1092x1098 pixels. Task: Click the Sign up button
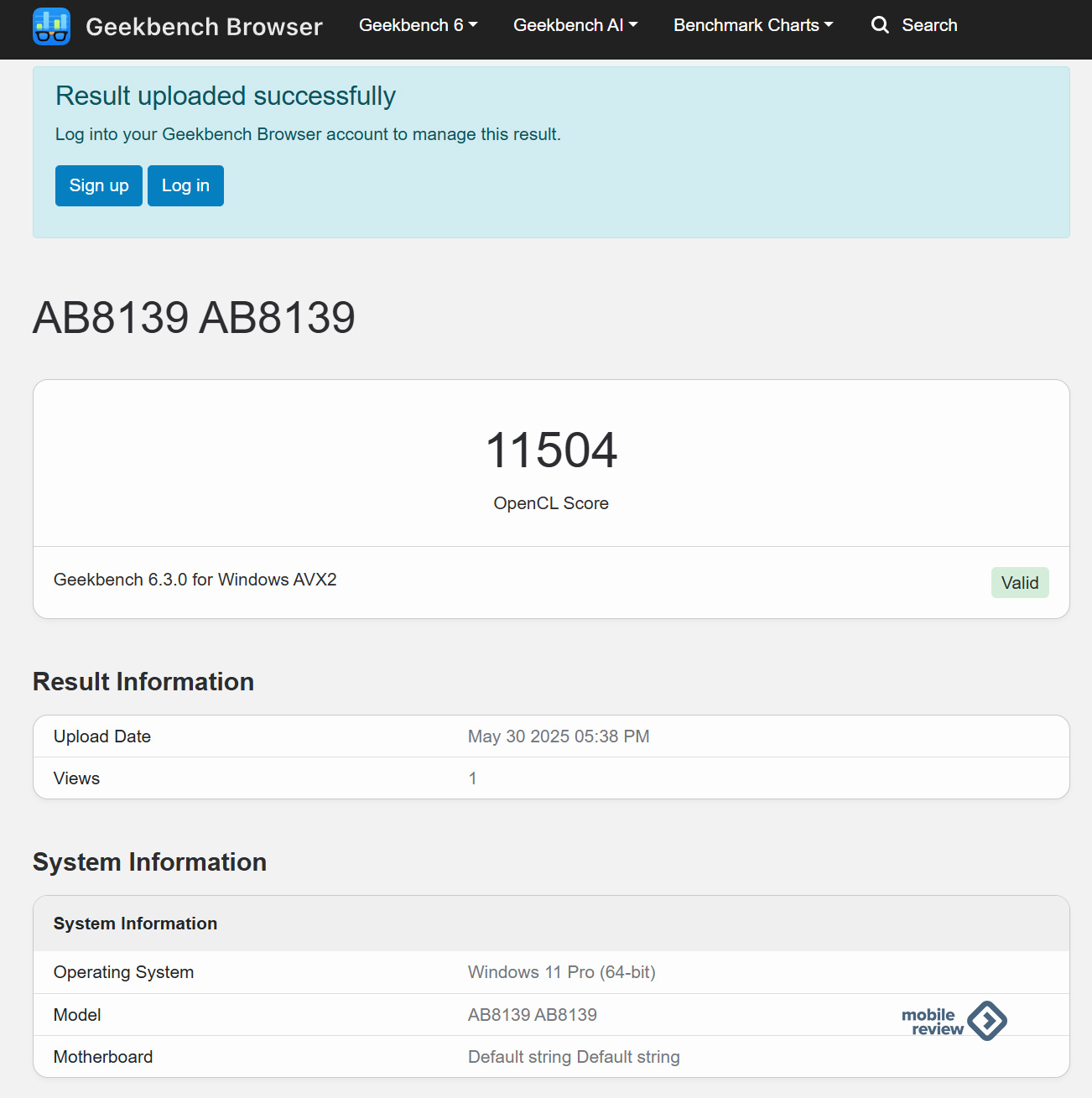point(99,185)
